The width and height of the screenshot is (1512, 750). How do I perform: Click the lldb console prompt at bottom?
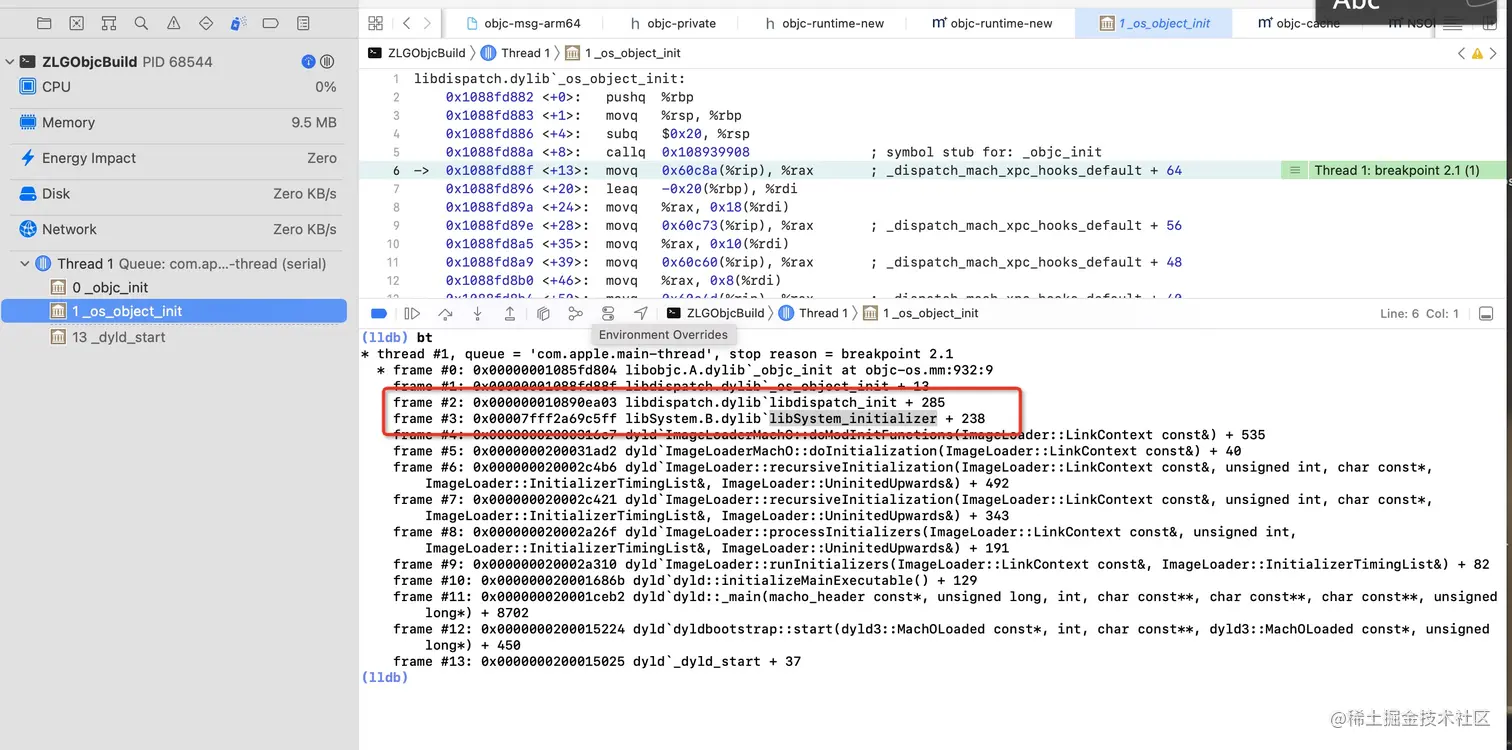pyautogui.click(x=385, y=677)
